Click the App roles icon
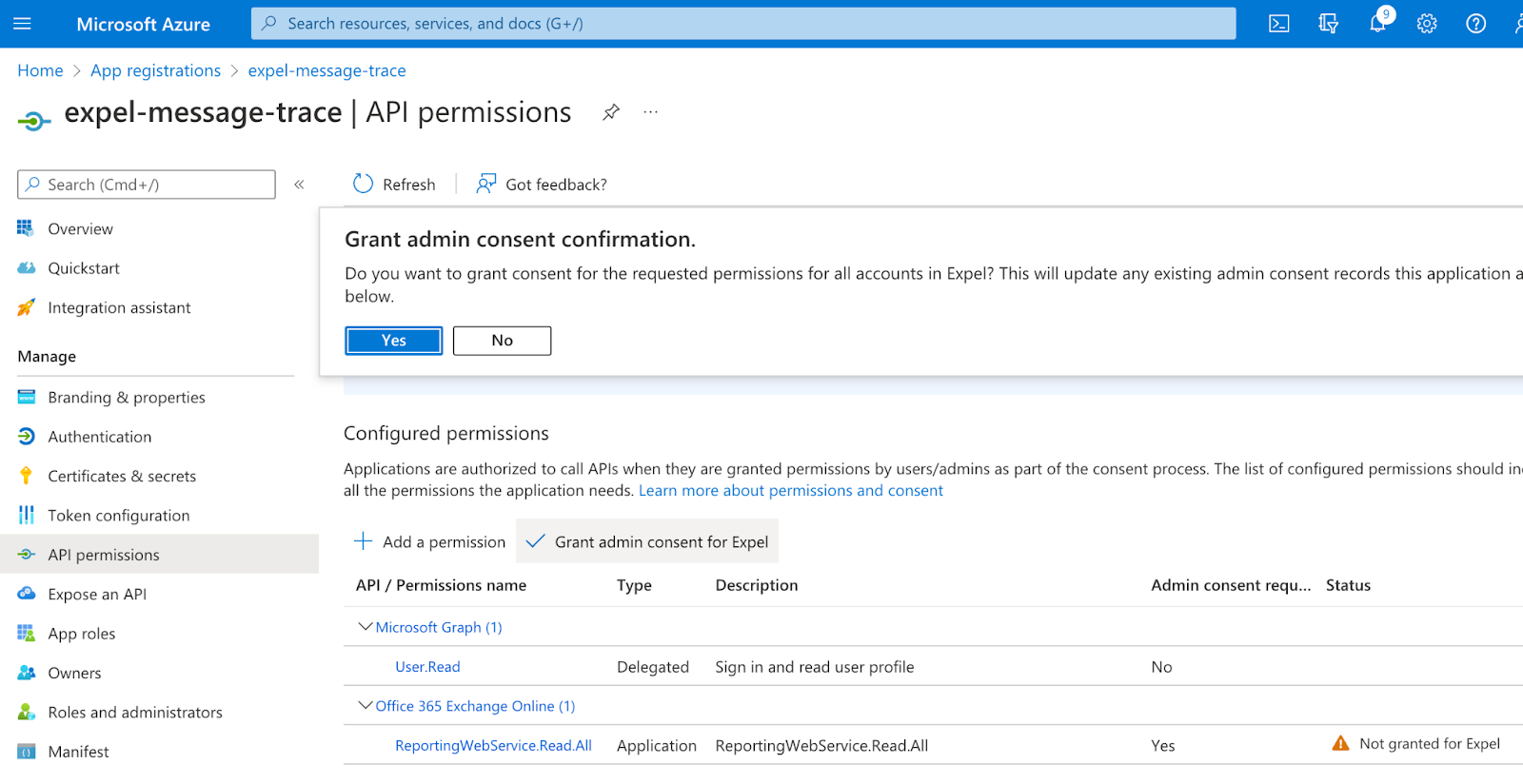The image size is (1523, 784). coord(26,633)
